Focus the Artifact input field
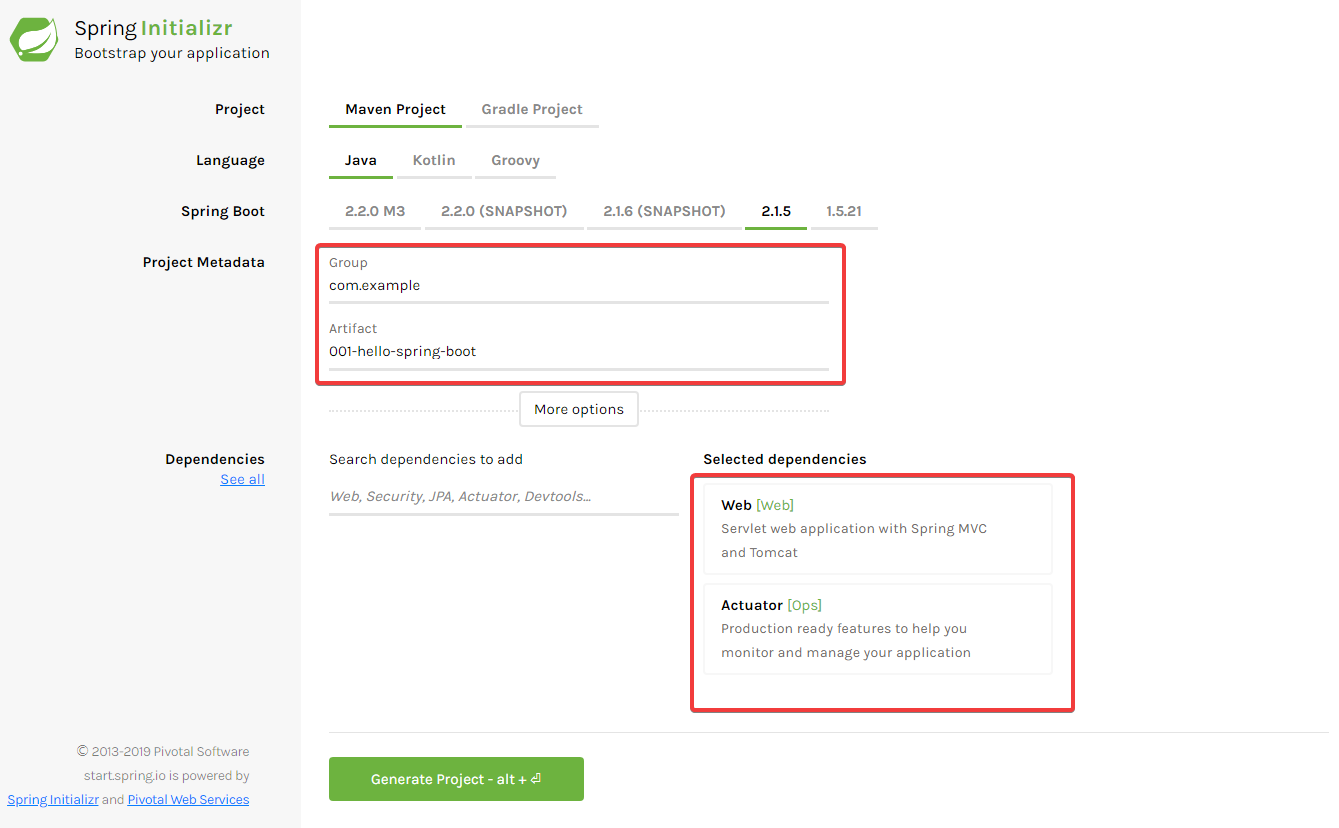The width and height of the screenshot is (1339, 828). click(579, 352)
